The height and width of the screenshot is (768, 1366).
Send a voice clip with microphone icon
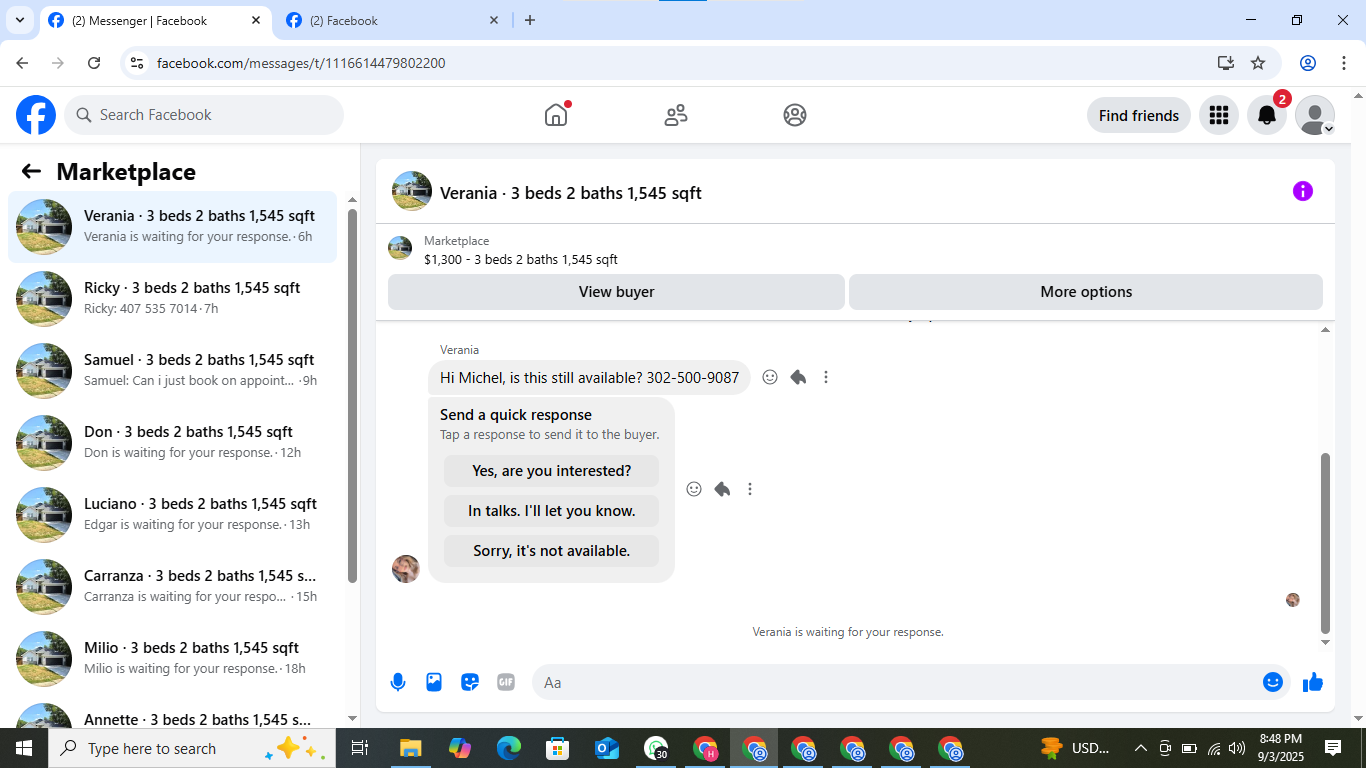click(398, 682)
